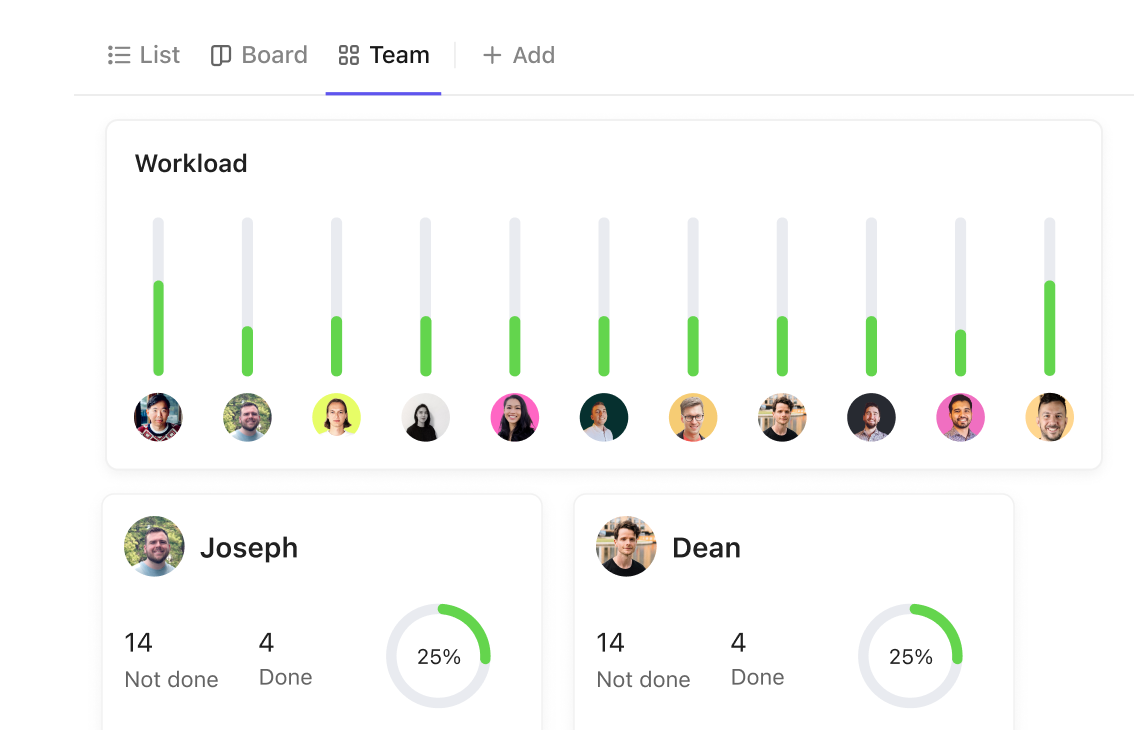Switch to the Board tab
Image resolution: width=1134 pixels, height=730 pixels.
coord(259,55)
